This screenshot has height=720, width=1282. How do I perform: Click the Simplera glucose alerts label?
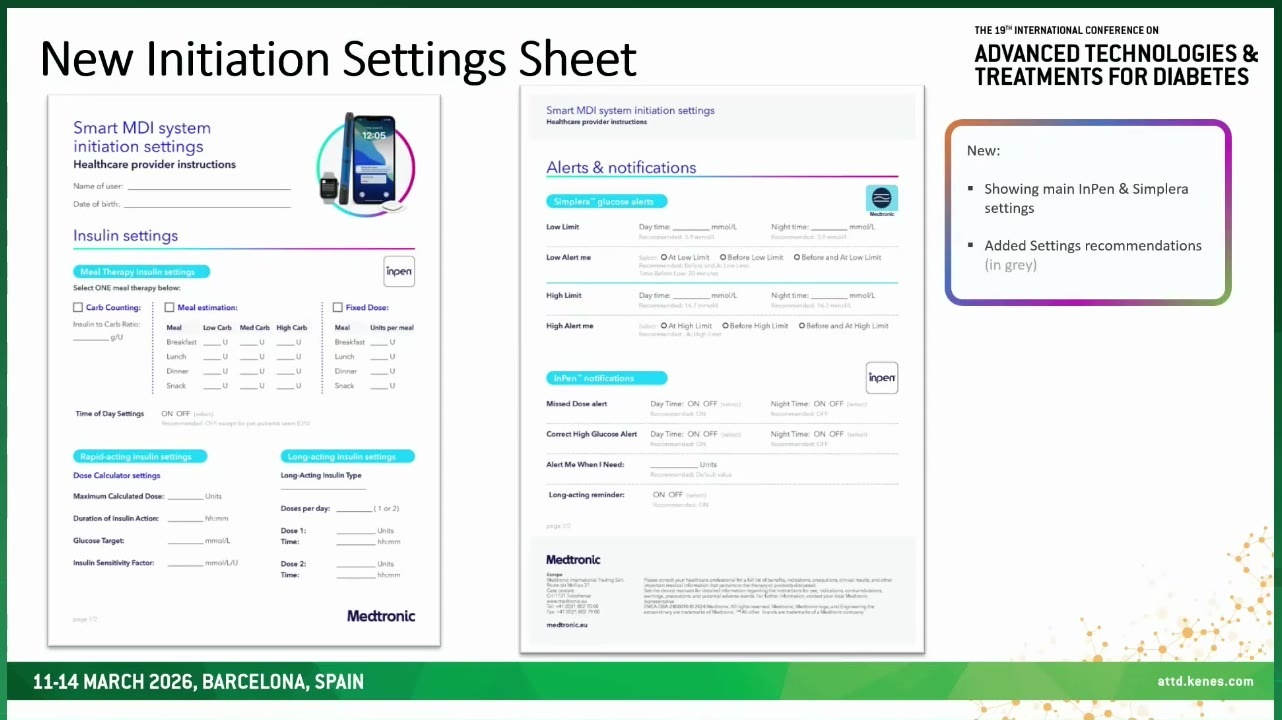606,202
